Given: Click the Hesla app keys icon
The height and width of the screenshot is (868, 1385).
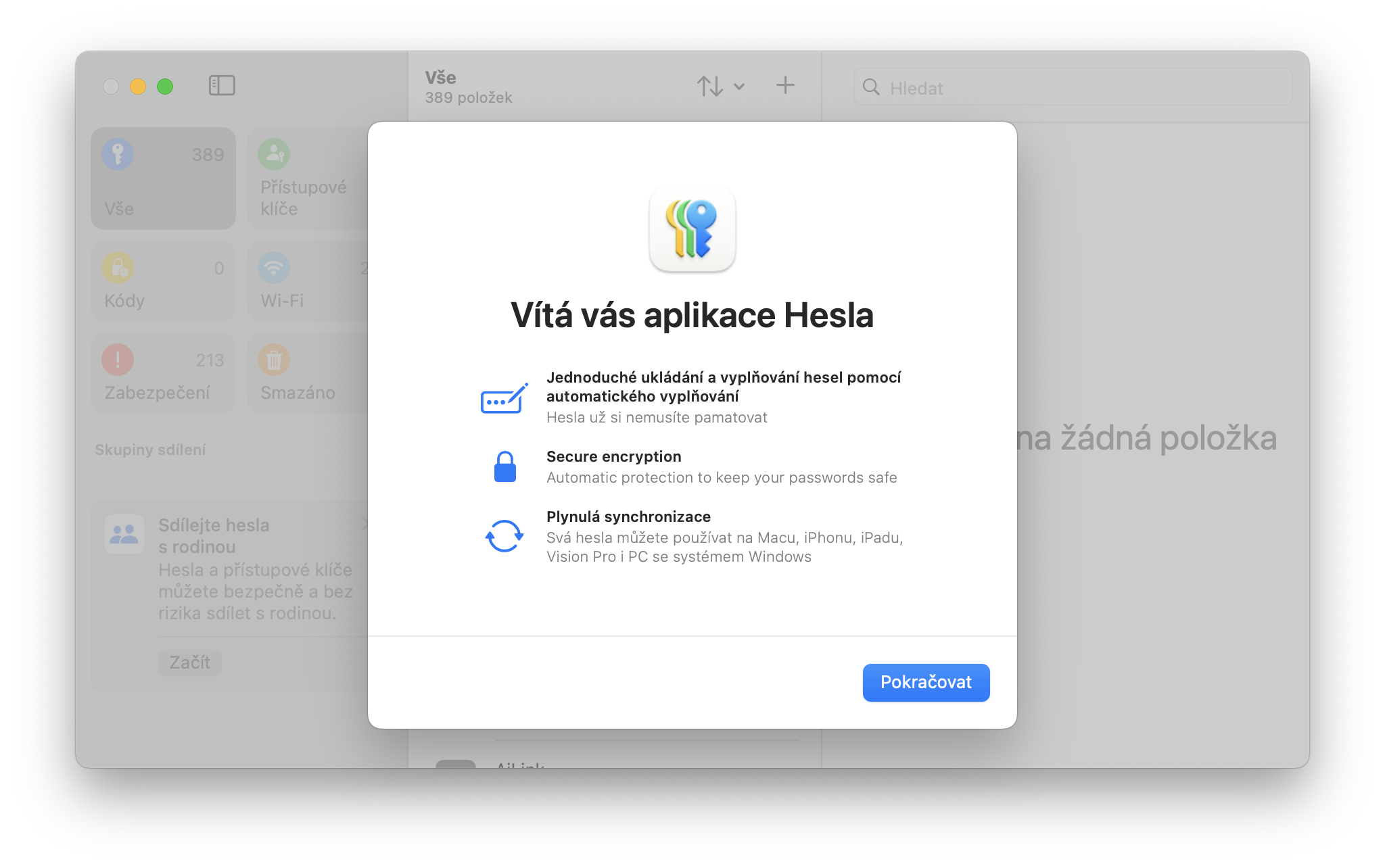Looking at the screenshot, I should click(692, 229).
